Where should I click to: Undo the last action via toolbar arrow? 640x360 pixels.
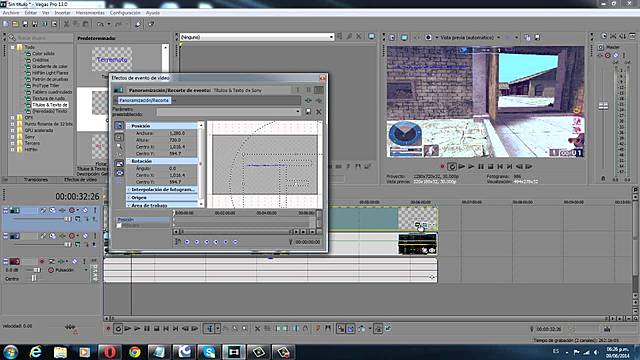[x=100, y=24]
